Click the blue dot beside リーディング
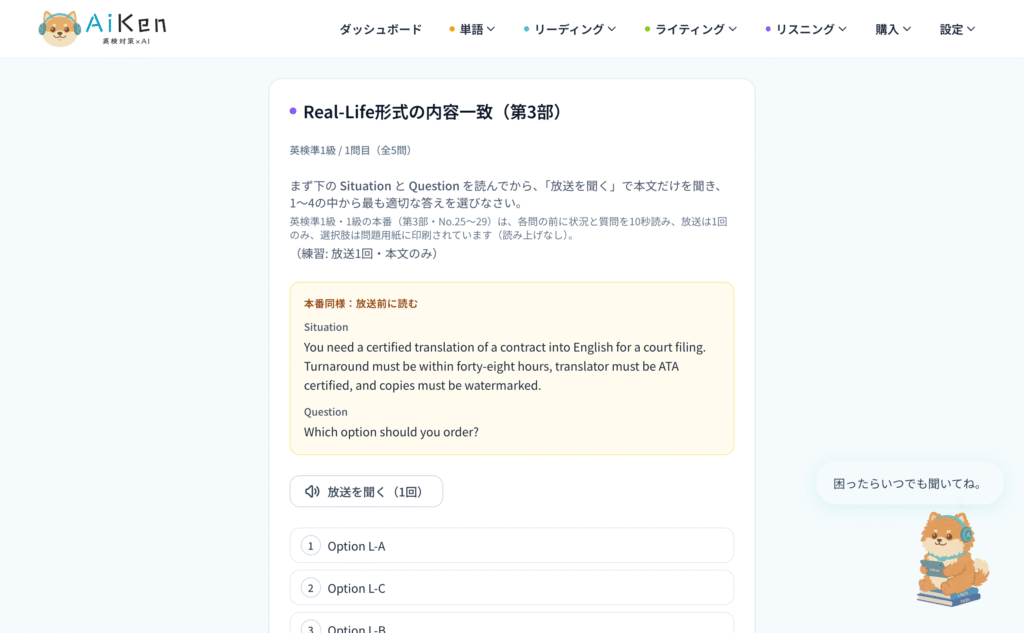This screenshot has width=1024, height=633. 526,29
